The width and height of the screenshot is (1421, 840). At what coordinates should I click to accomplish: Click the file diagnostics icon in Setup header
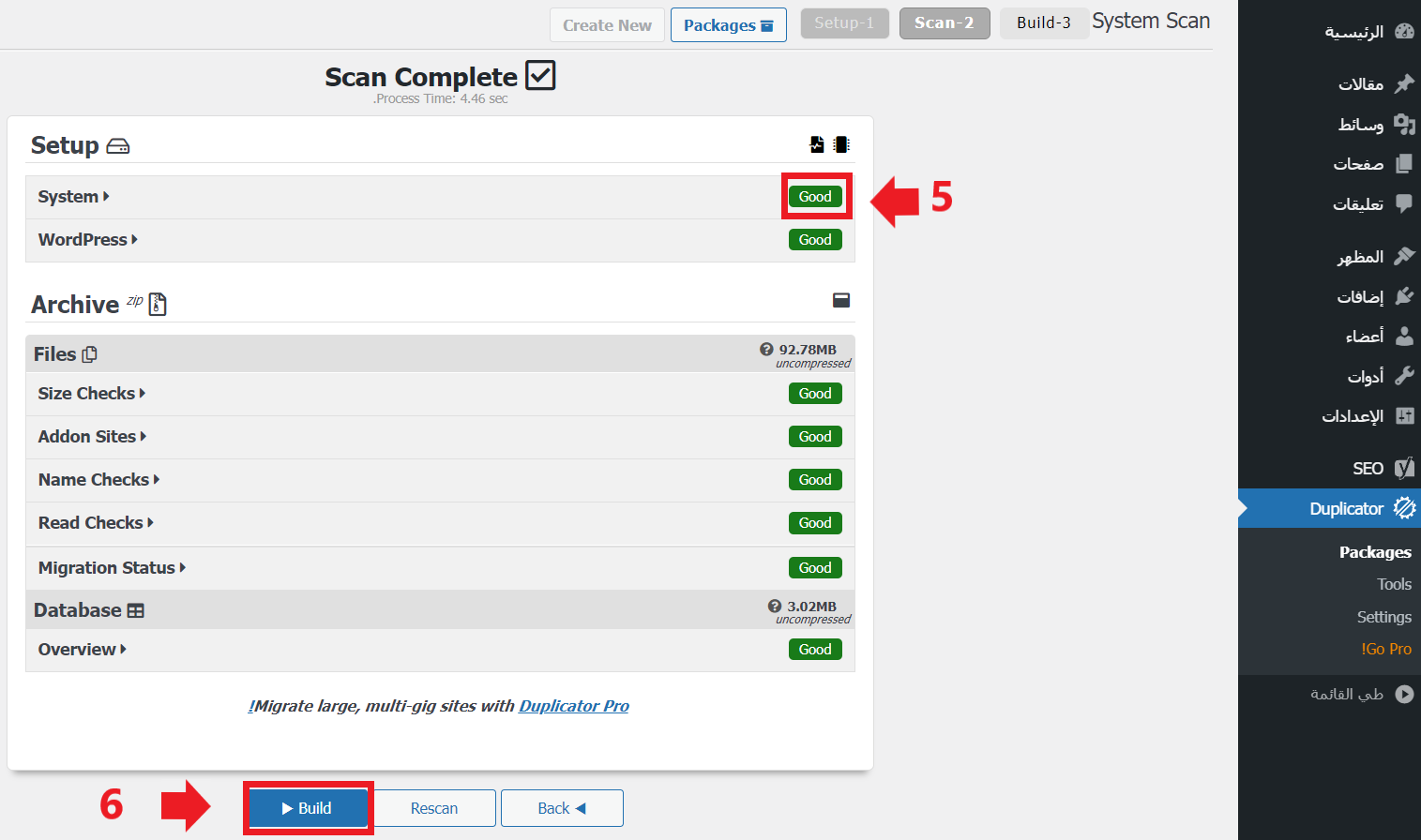pyautogui.click(x=817, y=144)
